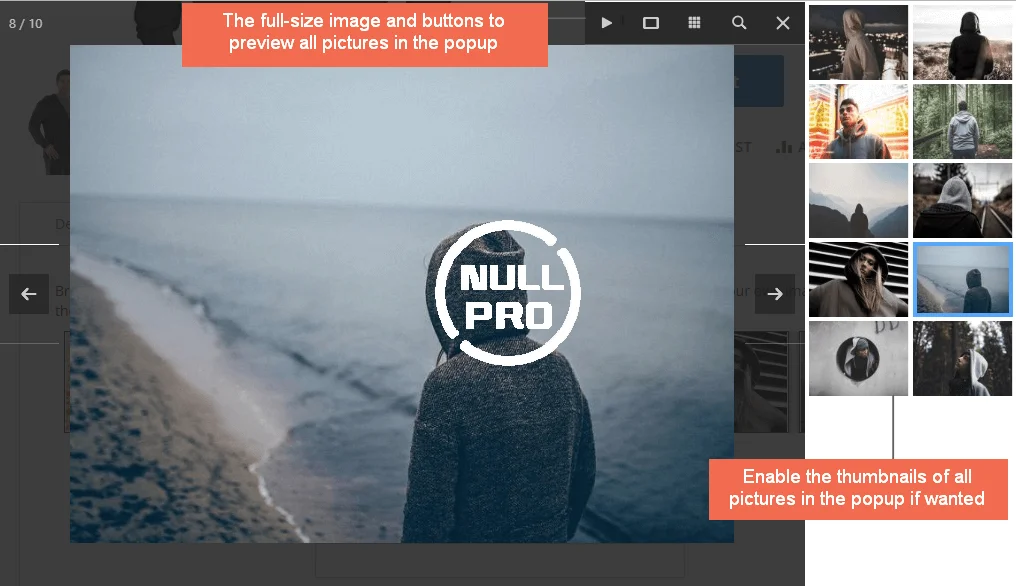The width and height of the screenshot is (1016, 586).
Task: Close the image popup with the X
Action: click(x=783, y=23)
